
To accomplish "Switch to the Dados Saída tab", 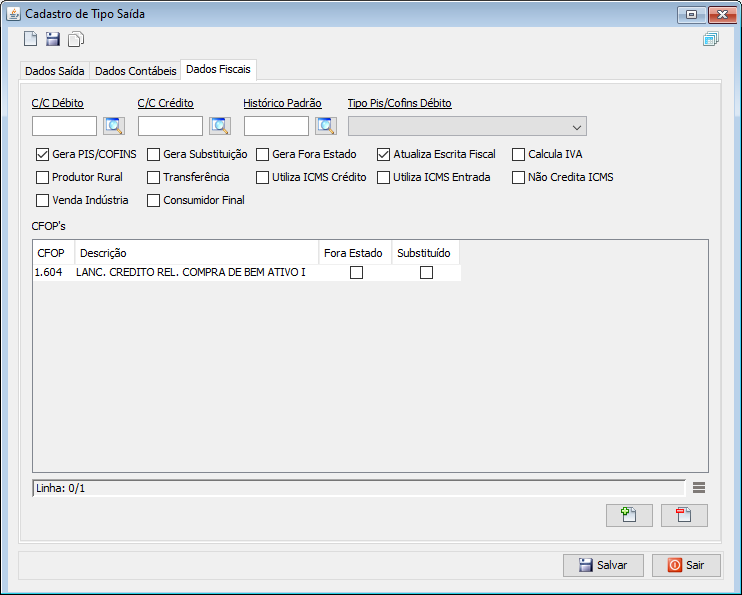I will (x=55, y=71).
